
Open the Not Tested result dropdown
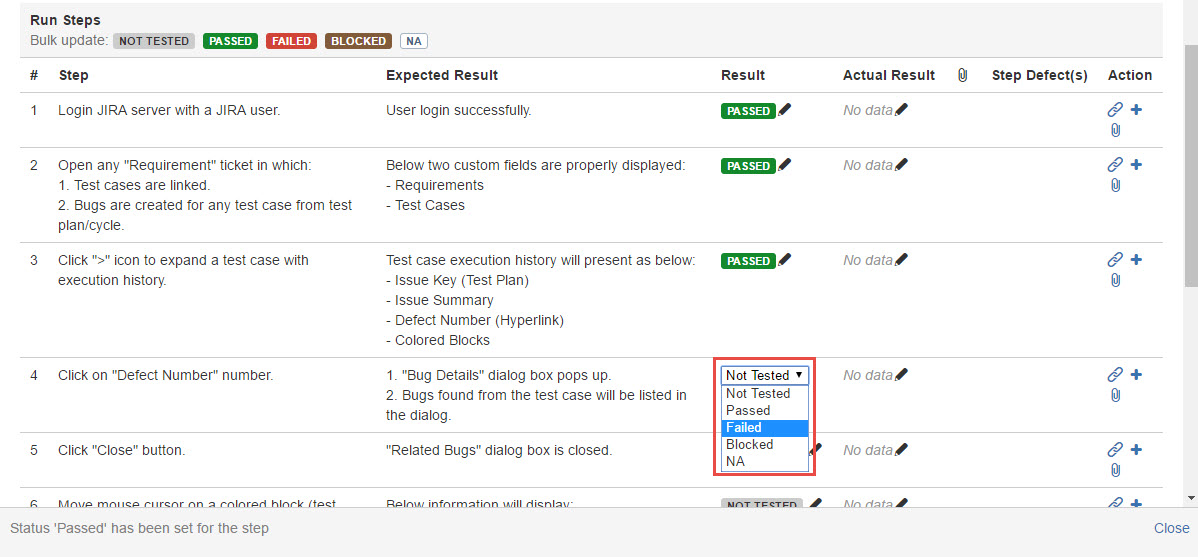tap(764, 375)
